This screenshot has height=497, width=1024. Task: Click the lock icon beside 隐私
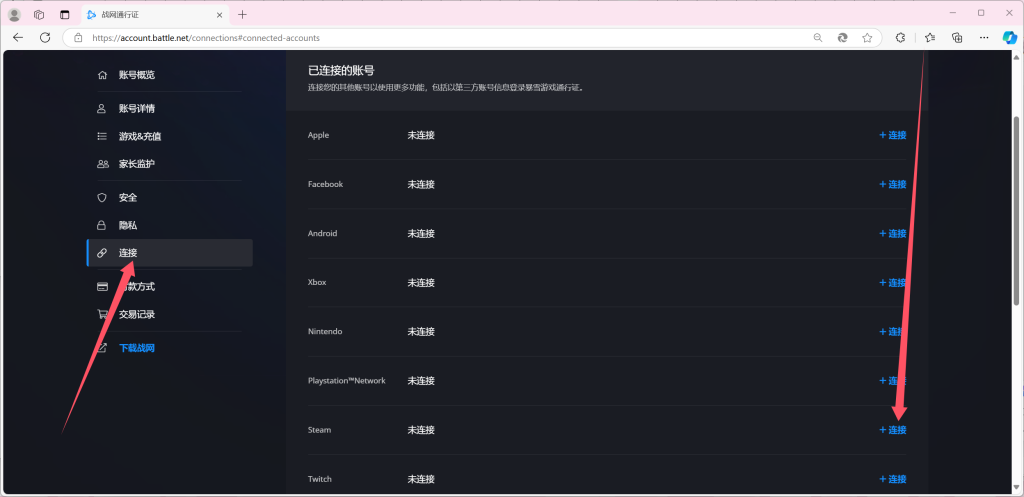point(102,225)
